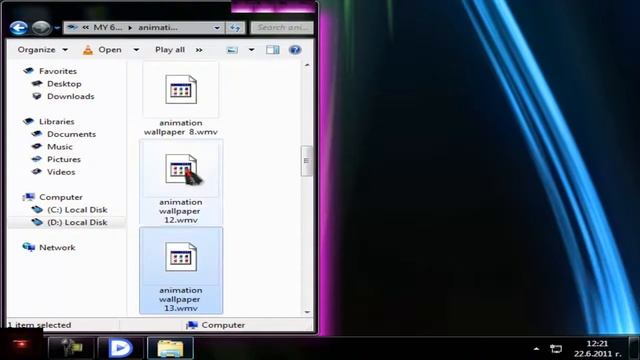Image resolution: width=640 pixels, height=360 pixels.
Task: Click Play all in the toolbar
Action: pos(170,50)
